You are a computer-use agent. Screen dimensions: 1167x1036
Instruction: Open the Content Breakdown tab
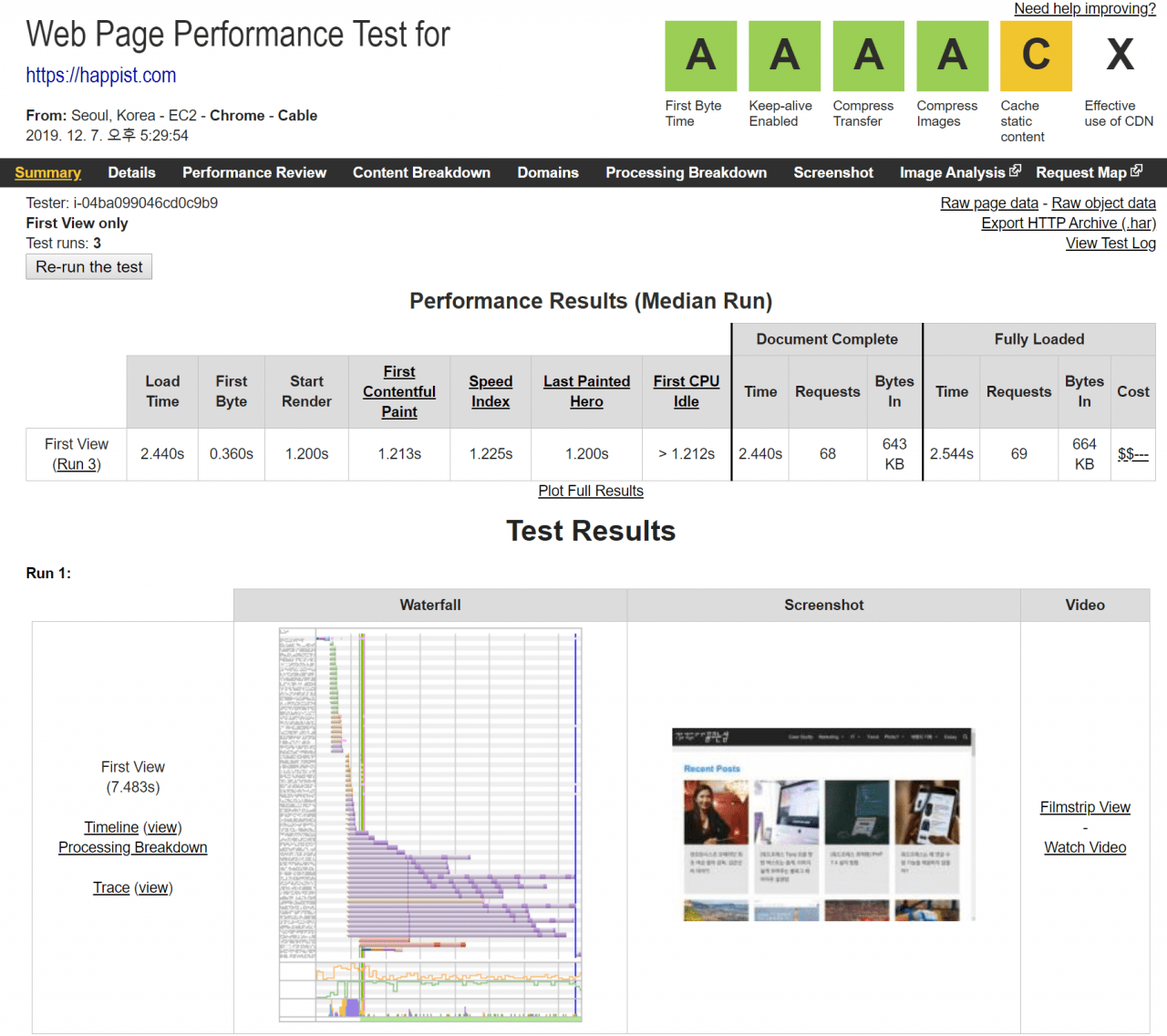[x=421, y=172]
